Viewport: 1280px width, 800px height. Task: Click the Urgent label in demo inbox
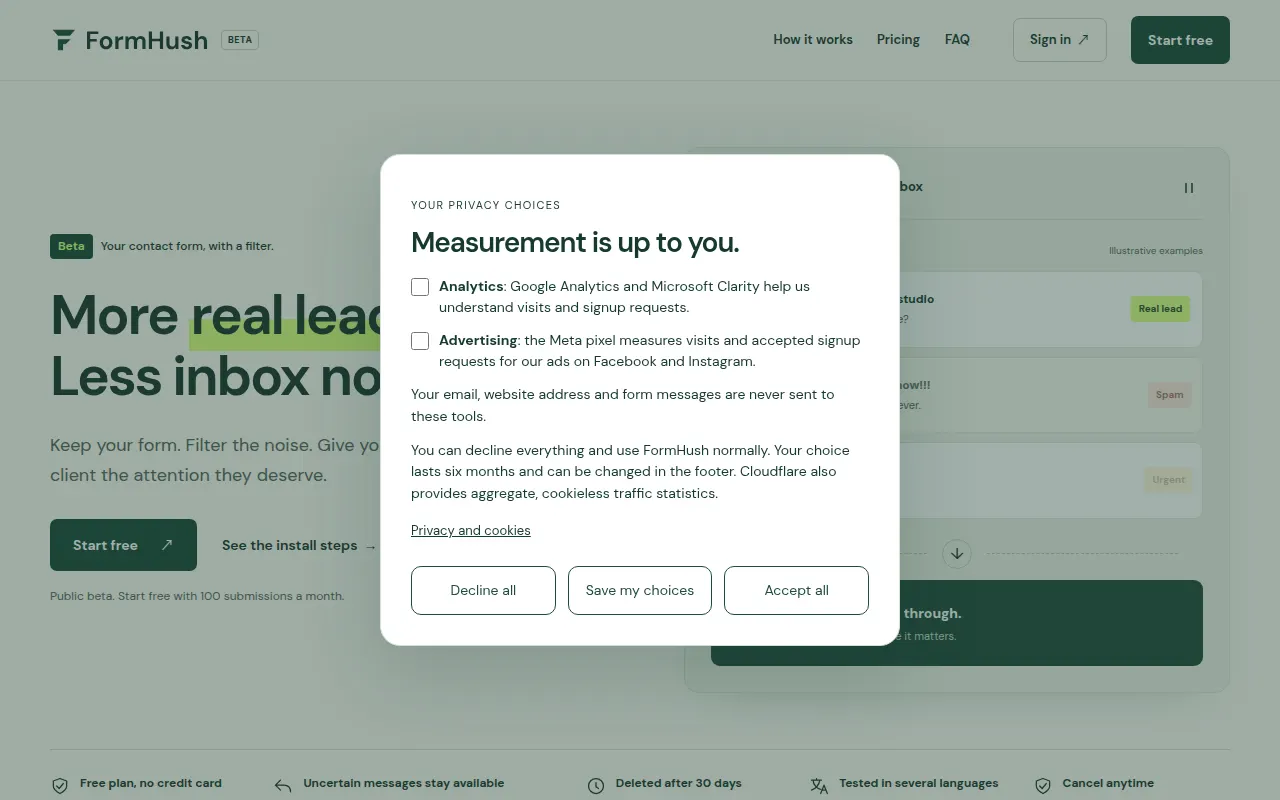1168,480
